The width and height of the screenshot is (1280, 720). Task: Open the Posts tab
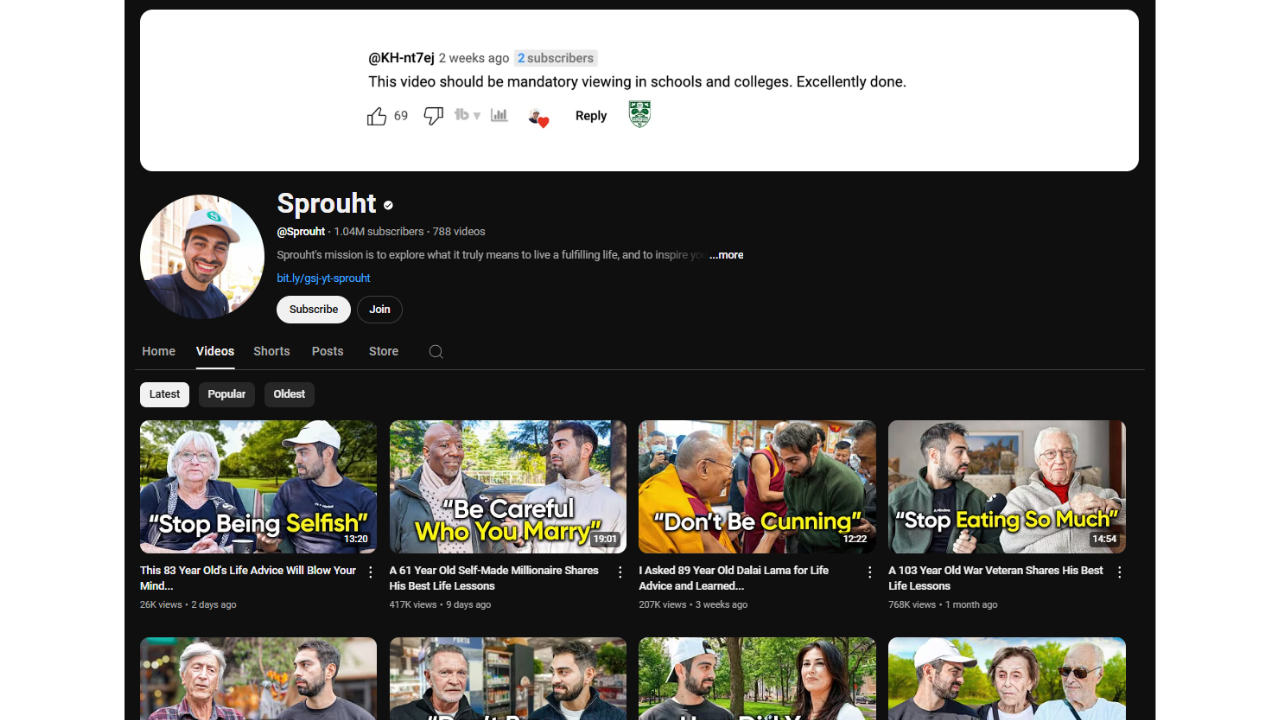[x=328, y=351]
